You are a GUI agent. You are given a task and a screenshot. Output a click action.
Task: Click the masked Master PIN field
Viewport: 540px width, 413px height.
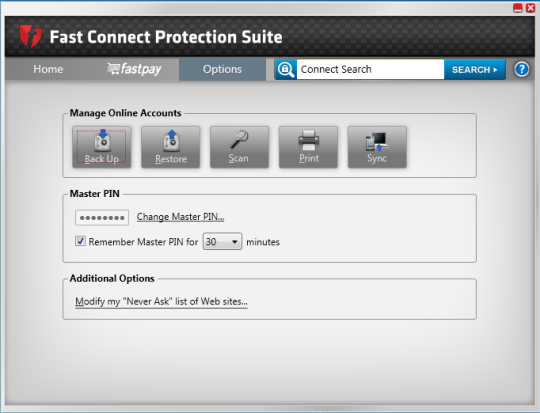pyautogui.click(x=102, y=218)
